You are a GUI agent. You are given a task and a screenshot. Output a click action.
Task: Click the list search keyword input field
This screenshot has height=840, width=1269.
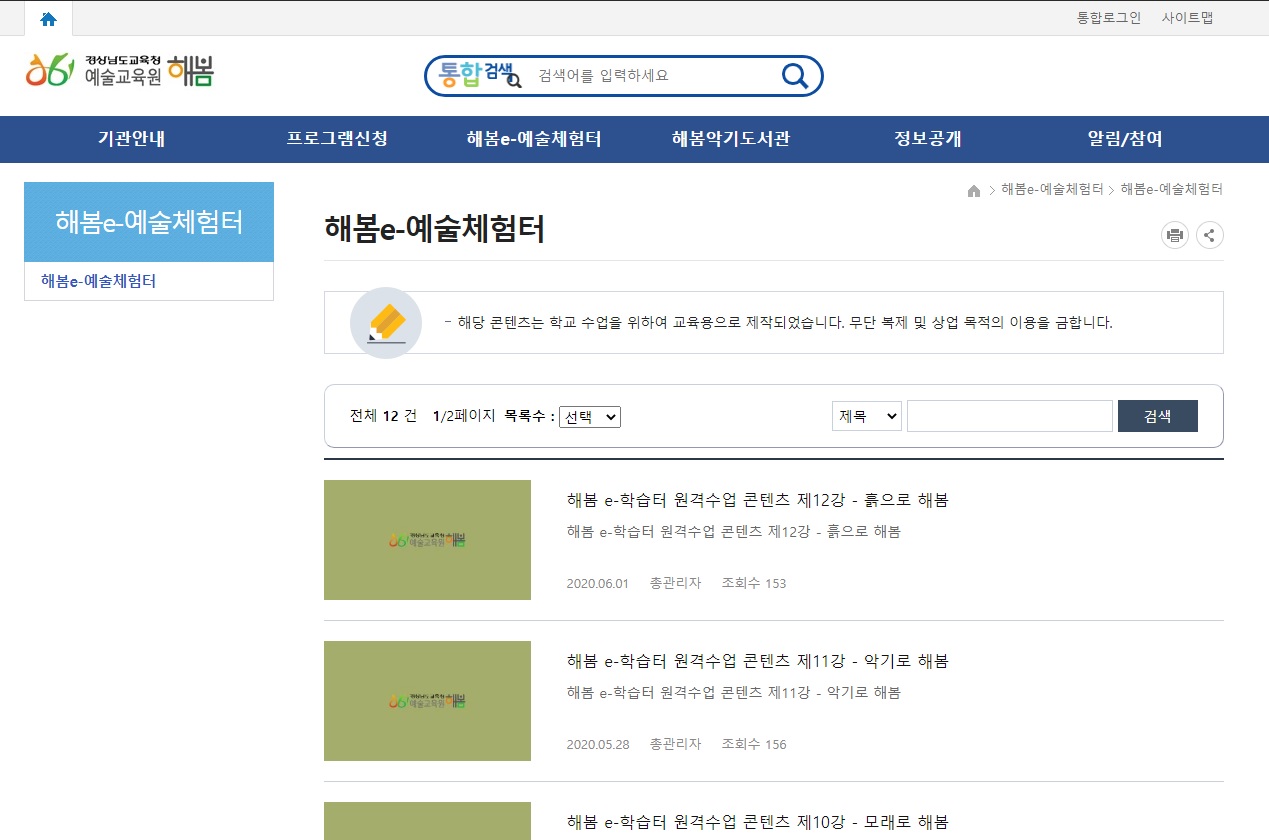1010,416
